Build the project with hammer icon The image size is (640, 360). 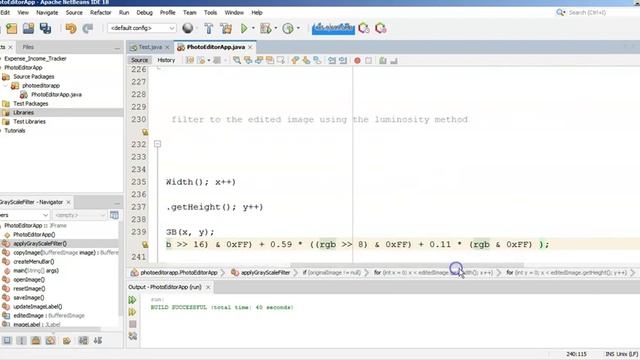coord(209,28)
